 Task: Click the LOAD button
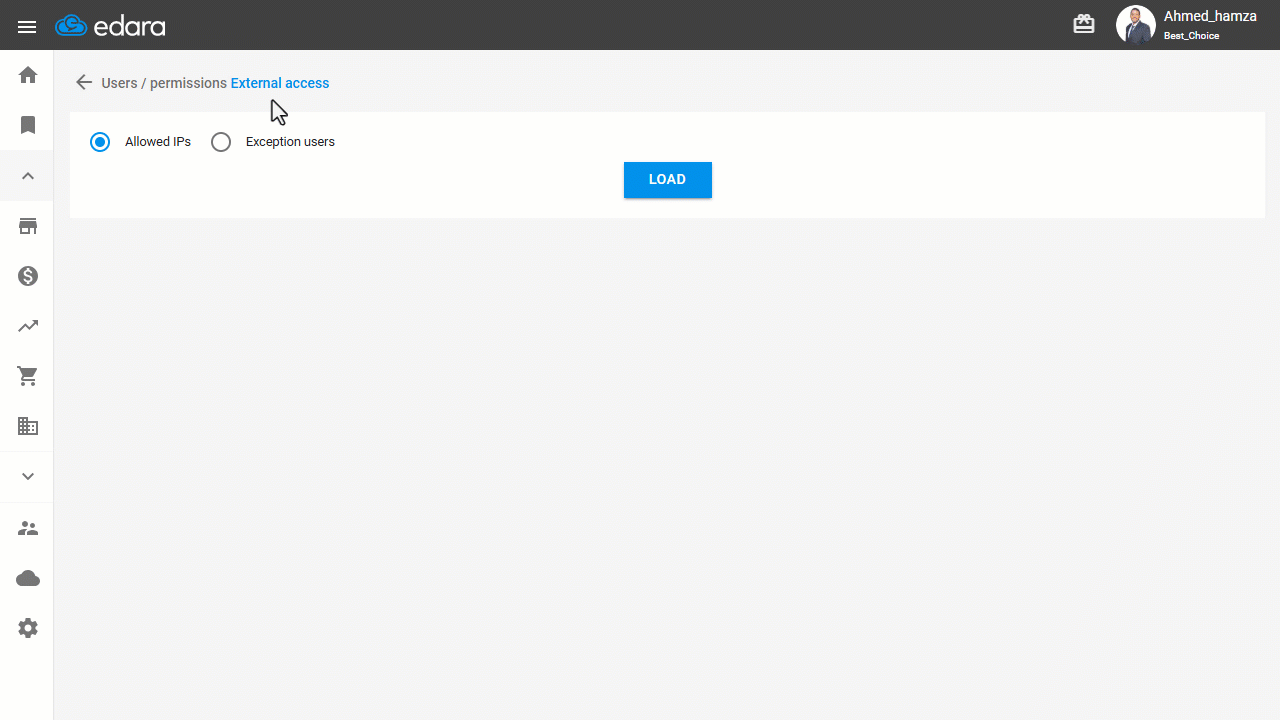point(668,180)
